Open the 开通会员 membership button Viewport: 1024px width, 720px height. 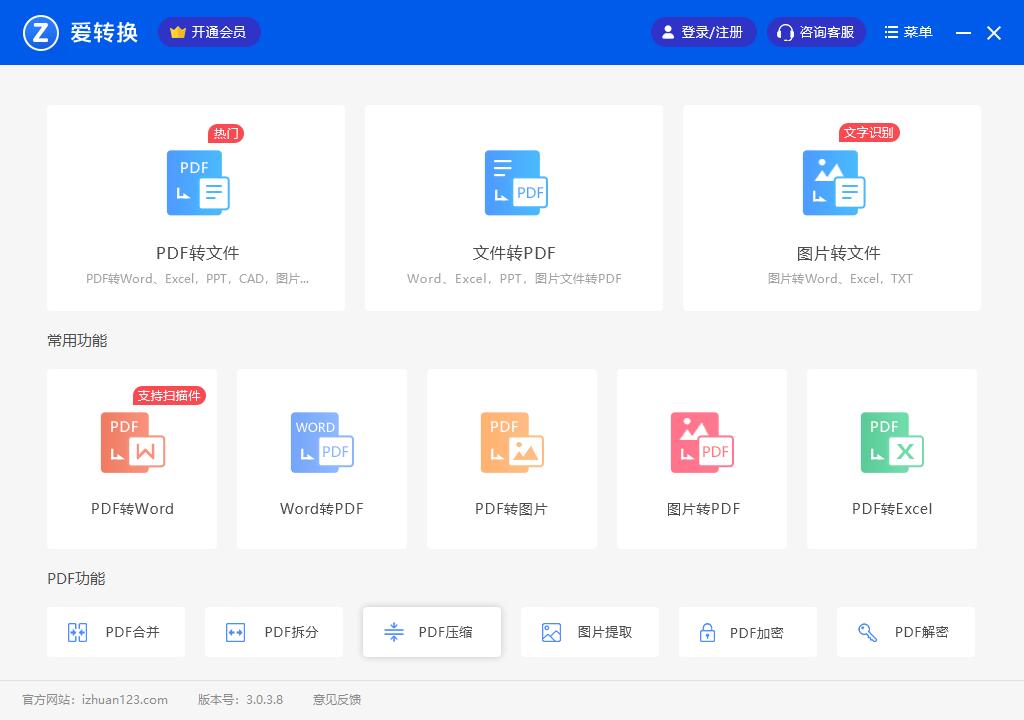tap(209, 32)
